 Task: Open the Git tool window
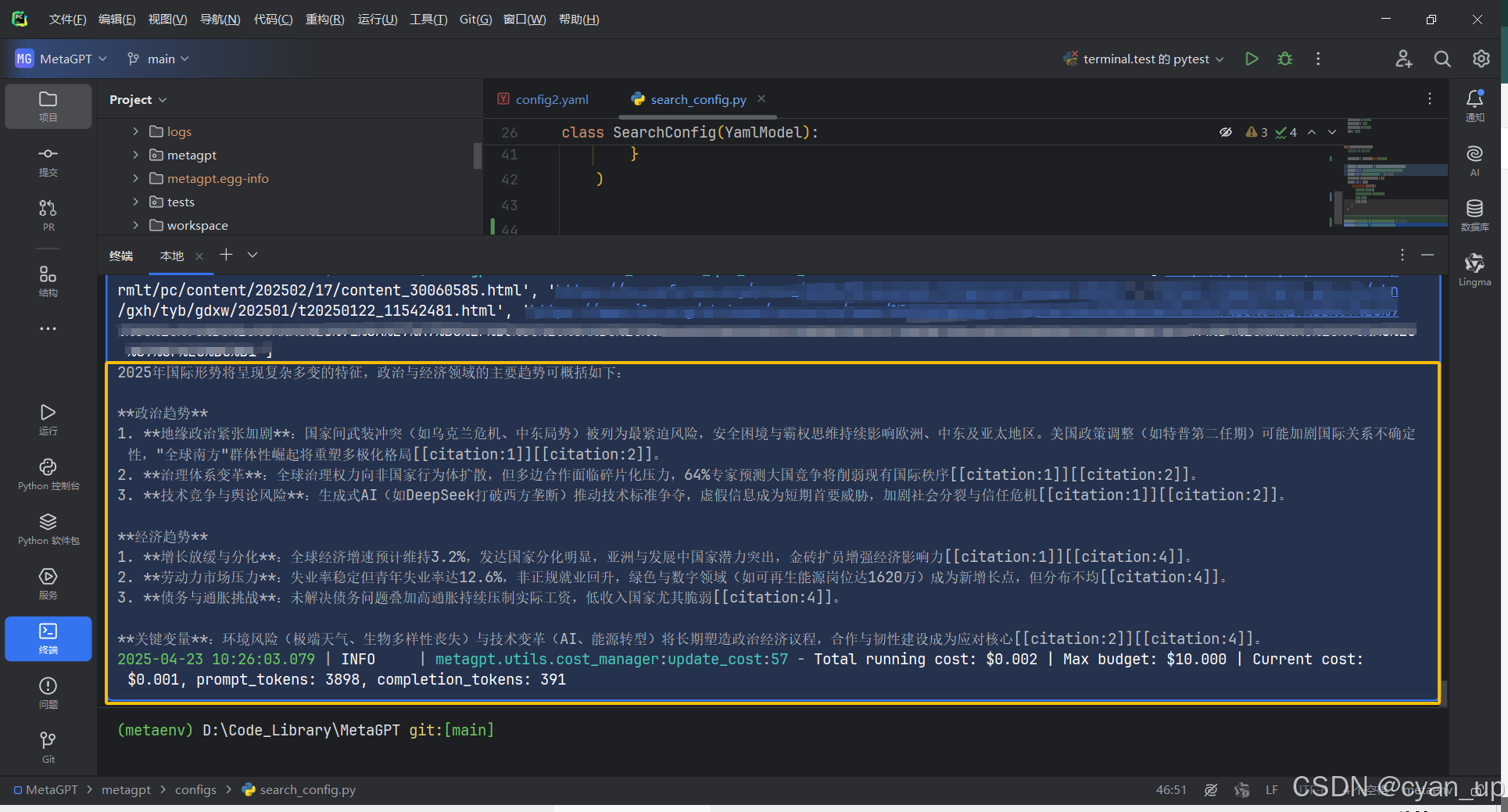[48, 747]
